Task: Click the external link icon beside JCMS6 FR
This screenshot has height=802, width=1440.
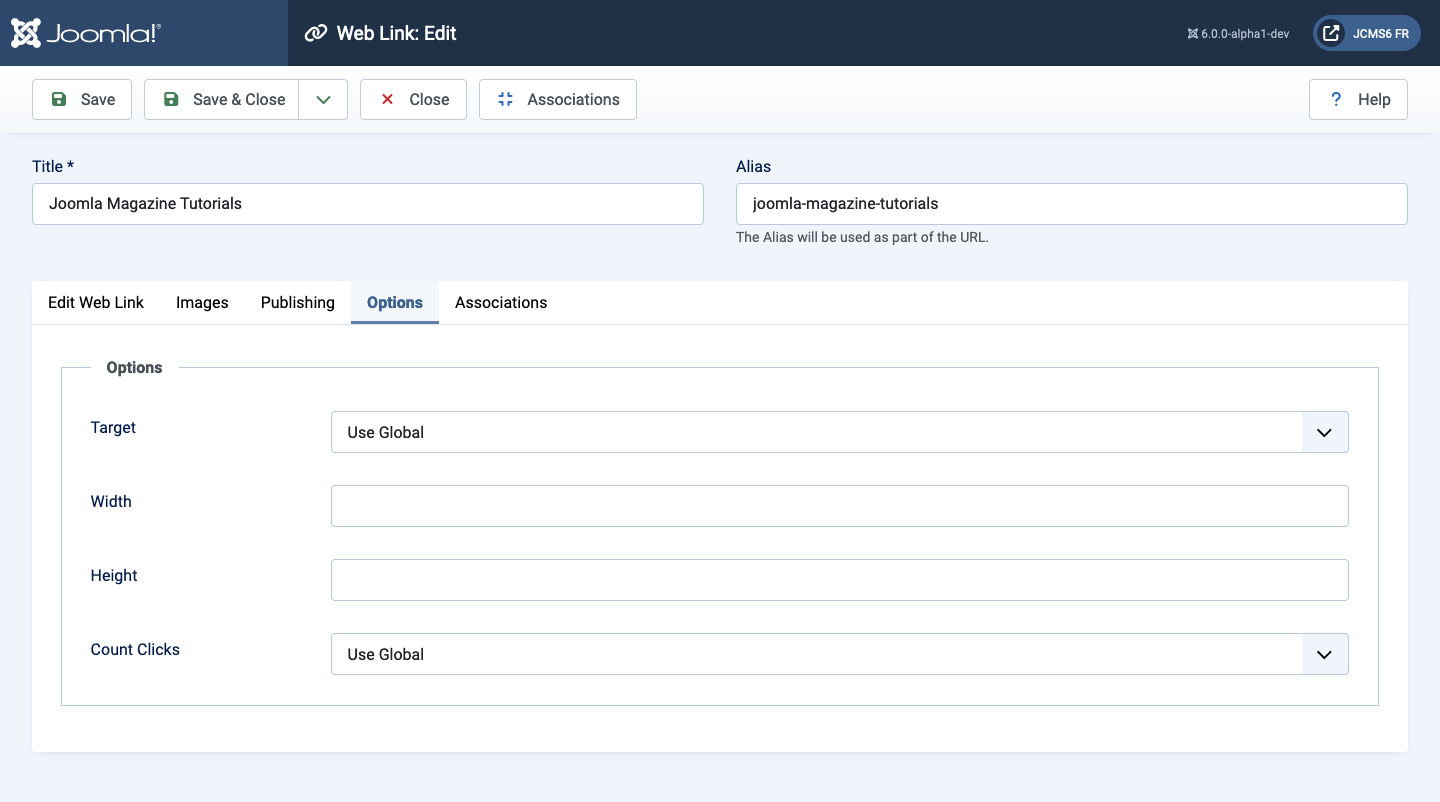Action: pyautogui.click(x=1331, y=33)
